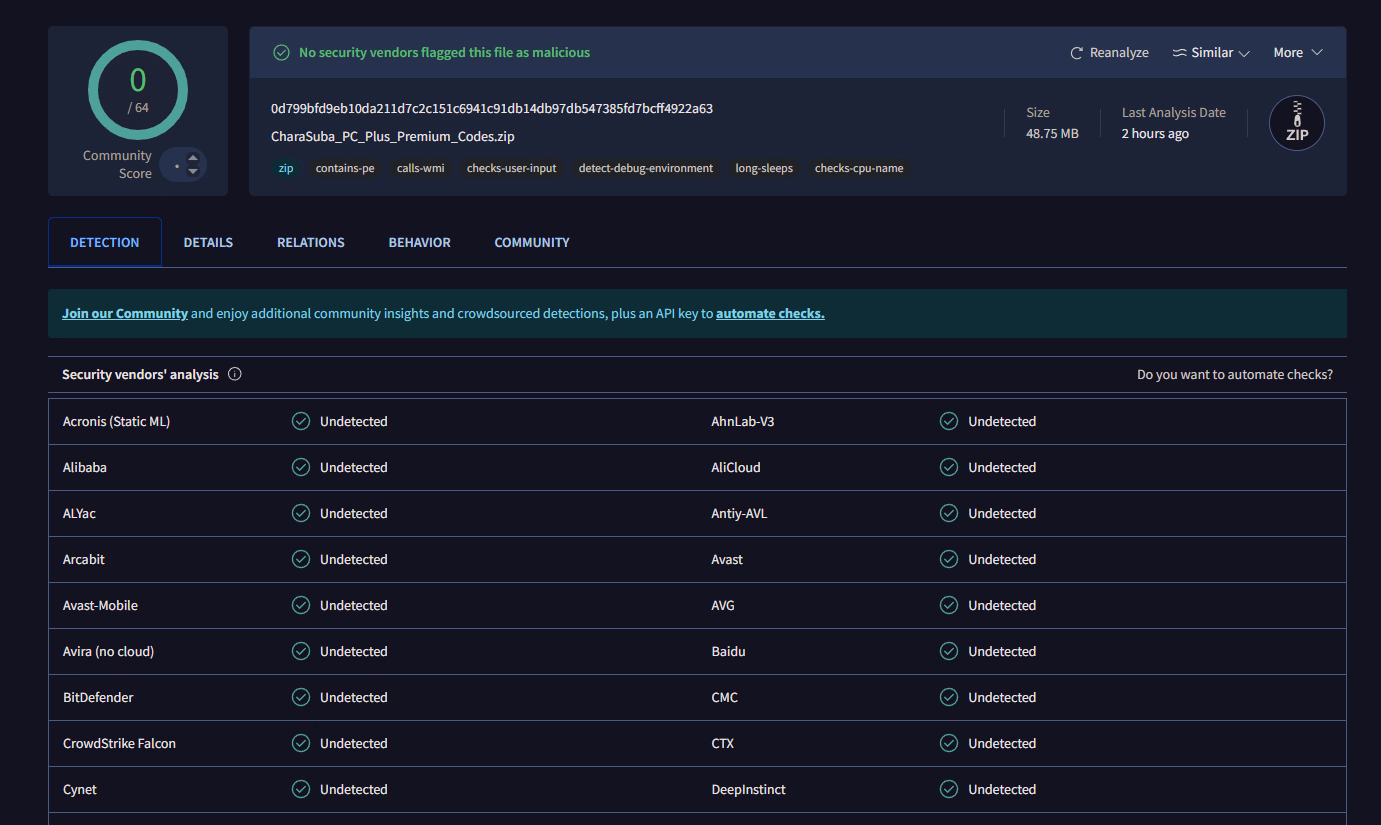Click the Avira (no cloud) vendor name
Screen dimensions: 1381x825
pos(108,651)
